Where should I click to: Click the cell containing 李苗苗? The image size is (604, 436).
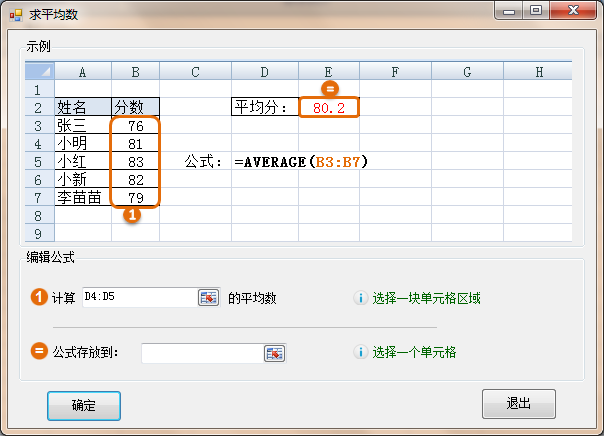click(x=82, y=198)
